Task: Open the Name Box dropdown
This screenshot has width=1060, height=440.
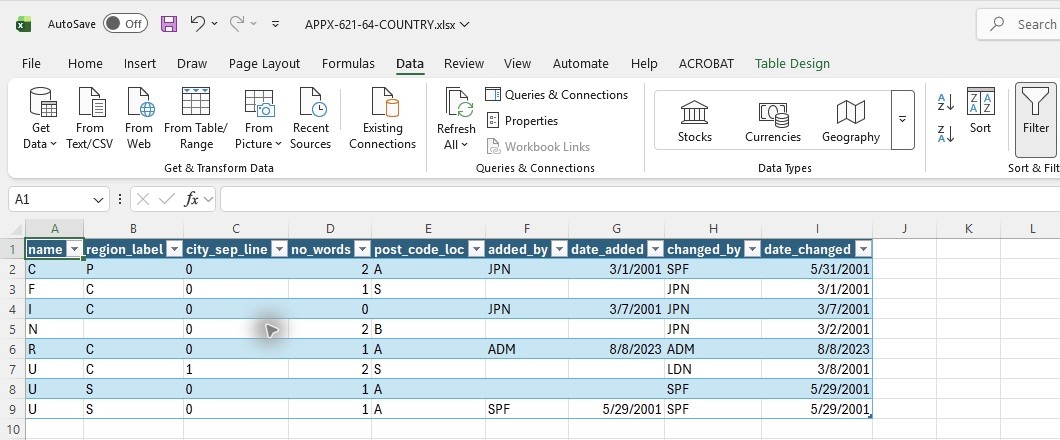Action: click(99, 199)
